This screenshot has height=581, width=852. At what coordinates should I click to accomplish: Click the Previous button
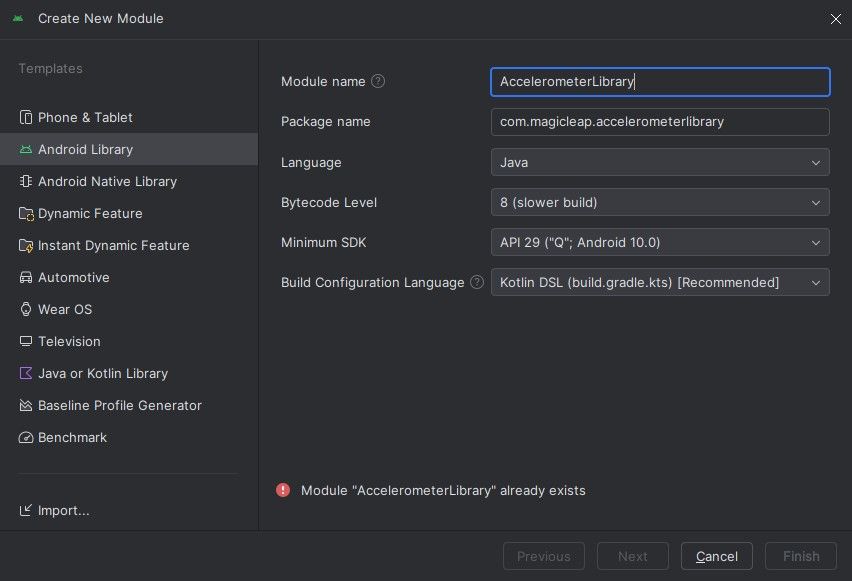tap(543, 556)
